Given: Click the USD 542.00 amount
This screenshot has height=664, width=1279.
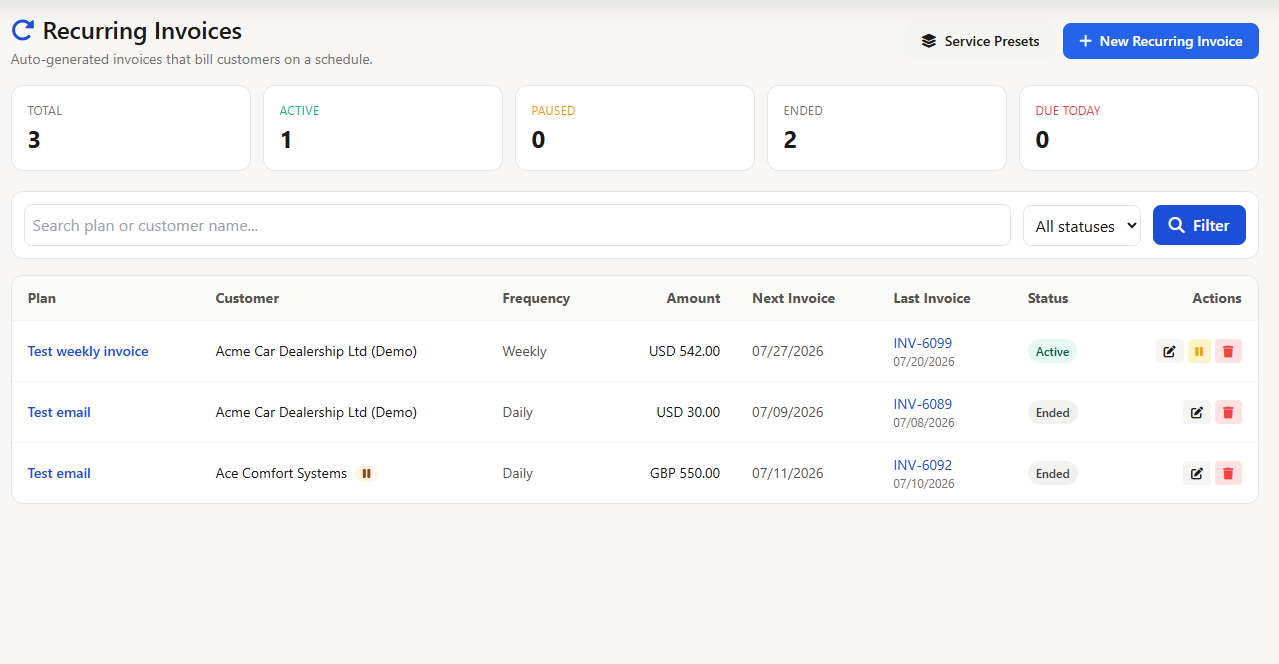Looking at the screenshot, I should 684,351.
